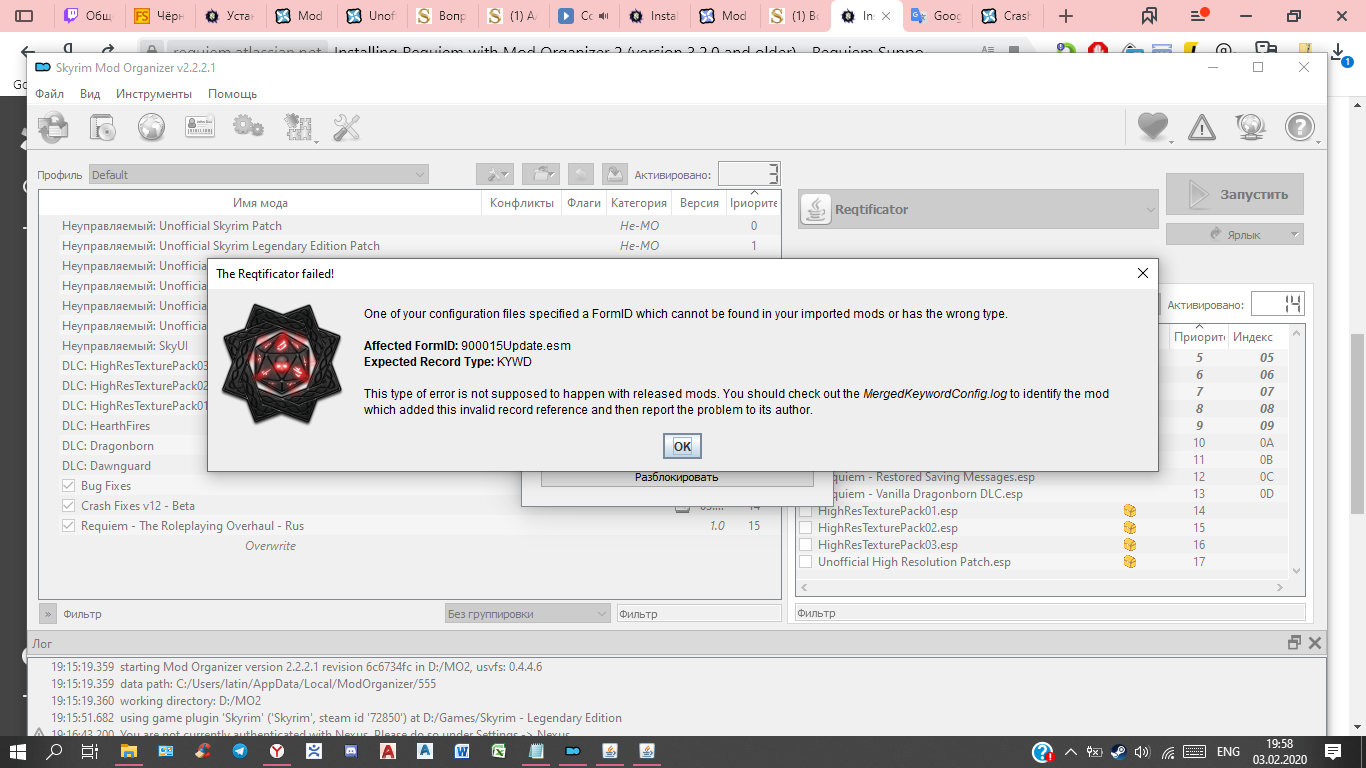
Task: Toggle Requiem - The Roleplaying Overhaul - Rus checkbox
Action: [69, 526]
